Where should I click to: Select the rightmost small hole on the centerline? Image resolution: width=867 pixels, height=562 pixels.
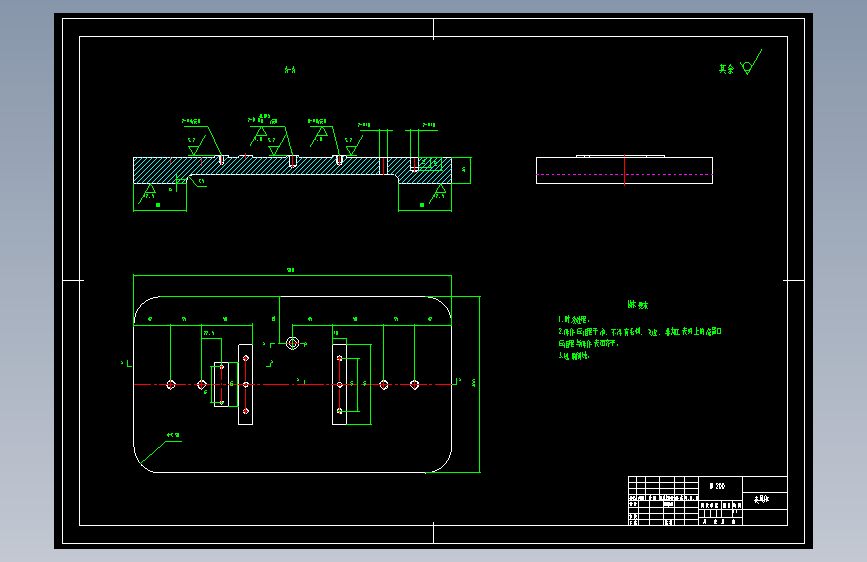tap(415, 384)
